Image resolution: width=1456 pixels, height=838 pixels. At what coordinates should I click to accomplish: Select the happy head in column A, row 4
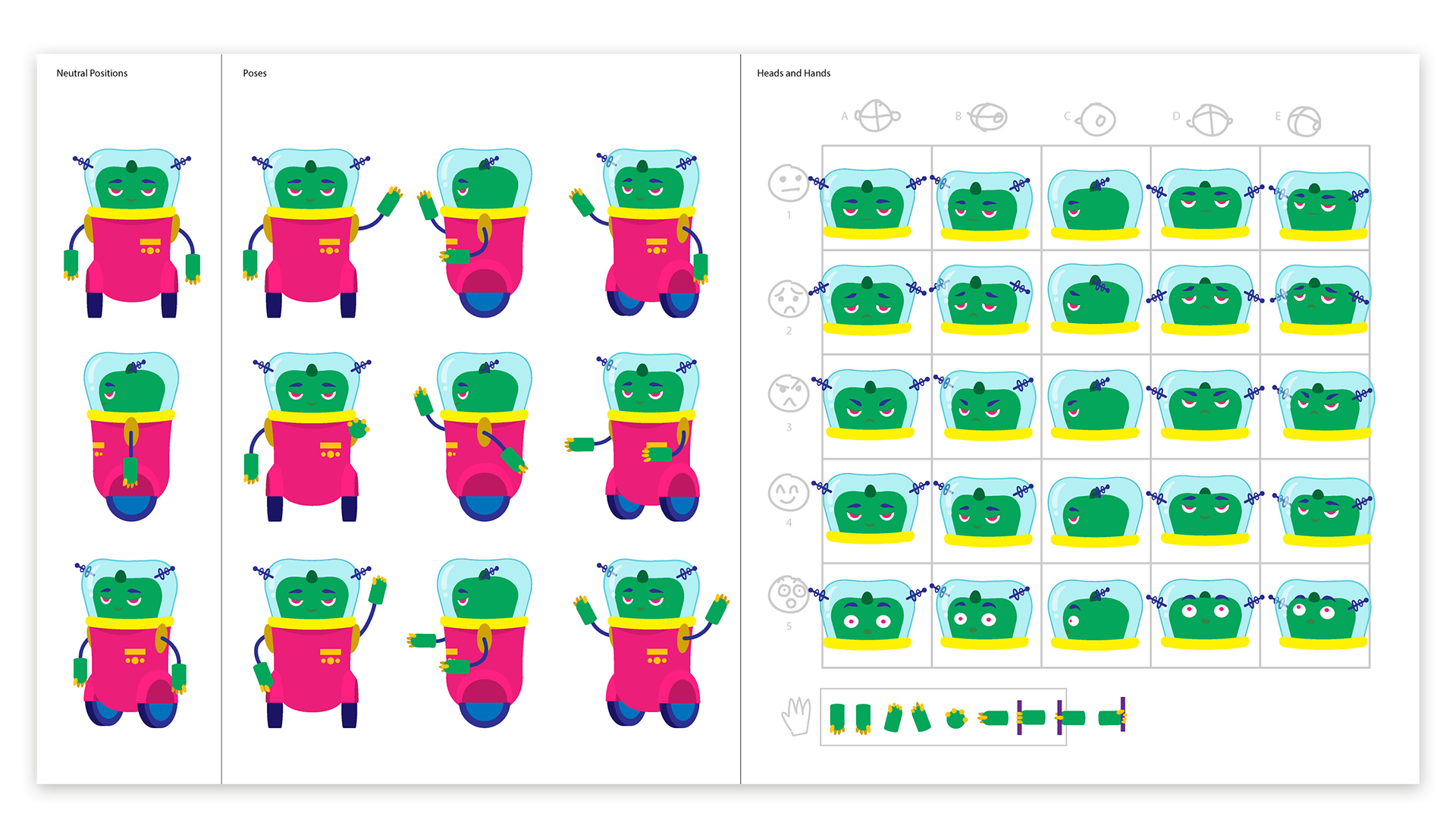(x=871, y=509)
